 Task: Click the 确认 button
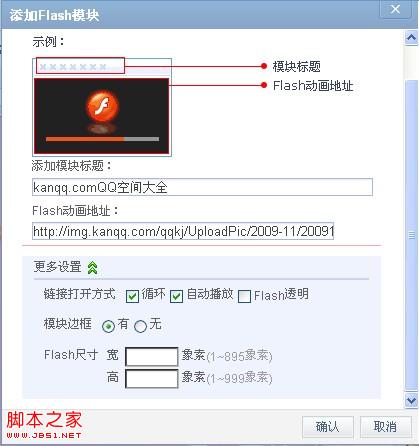click(x=327, y=427)
